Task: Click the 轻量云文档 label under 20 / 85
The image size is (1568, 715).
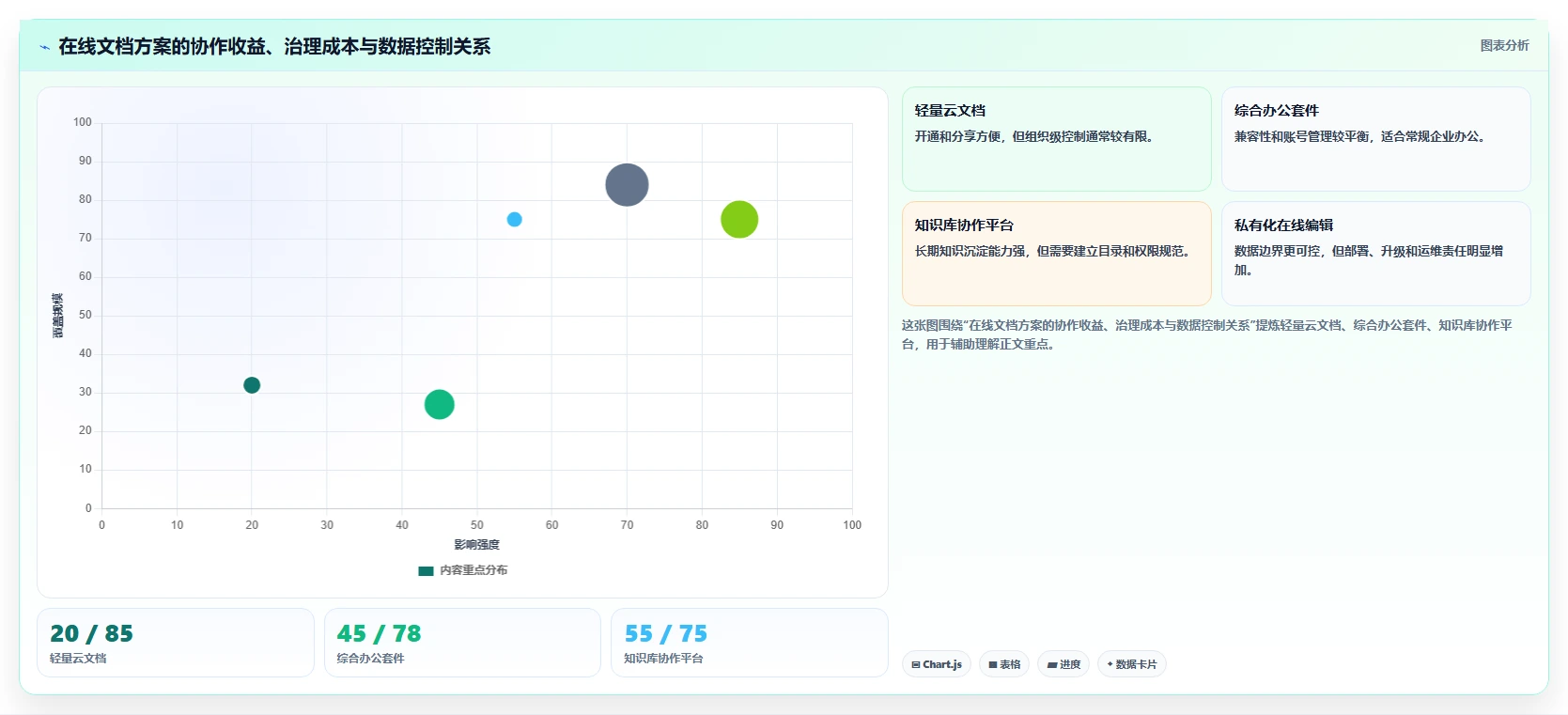Action: [78, 659]
